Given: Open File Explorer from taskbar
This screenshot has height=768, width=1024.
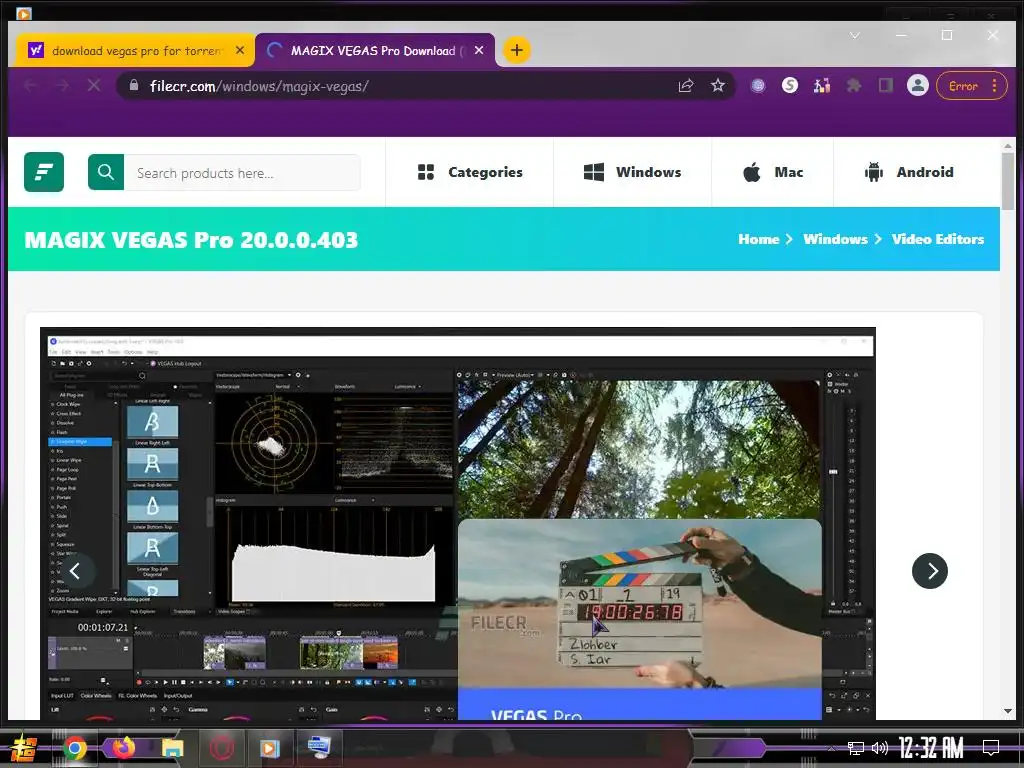Looking at the screenshot, I should click(172, 748).
